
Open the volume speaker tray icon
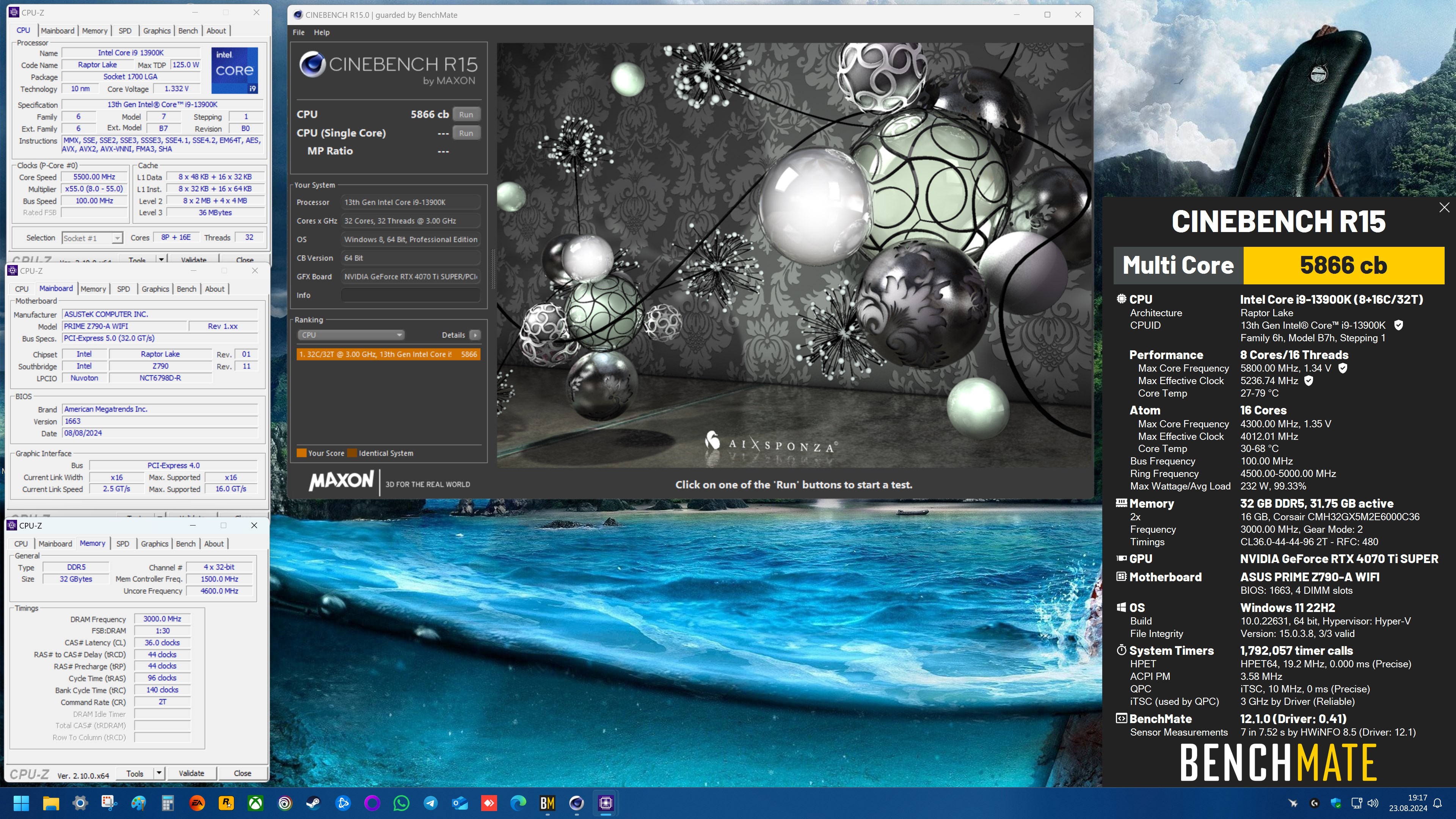[1373, 803]
